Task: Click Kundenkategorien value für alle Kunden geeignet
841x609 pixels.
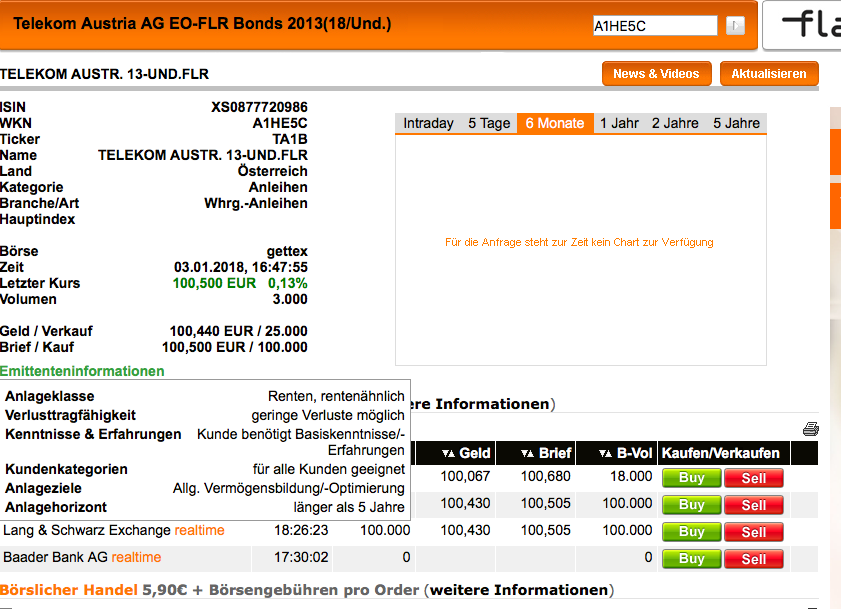Action: (x=329, y=469)
